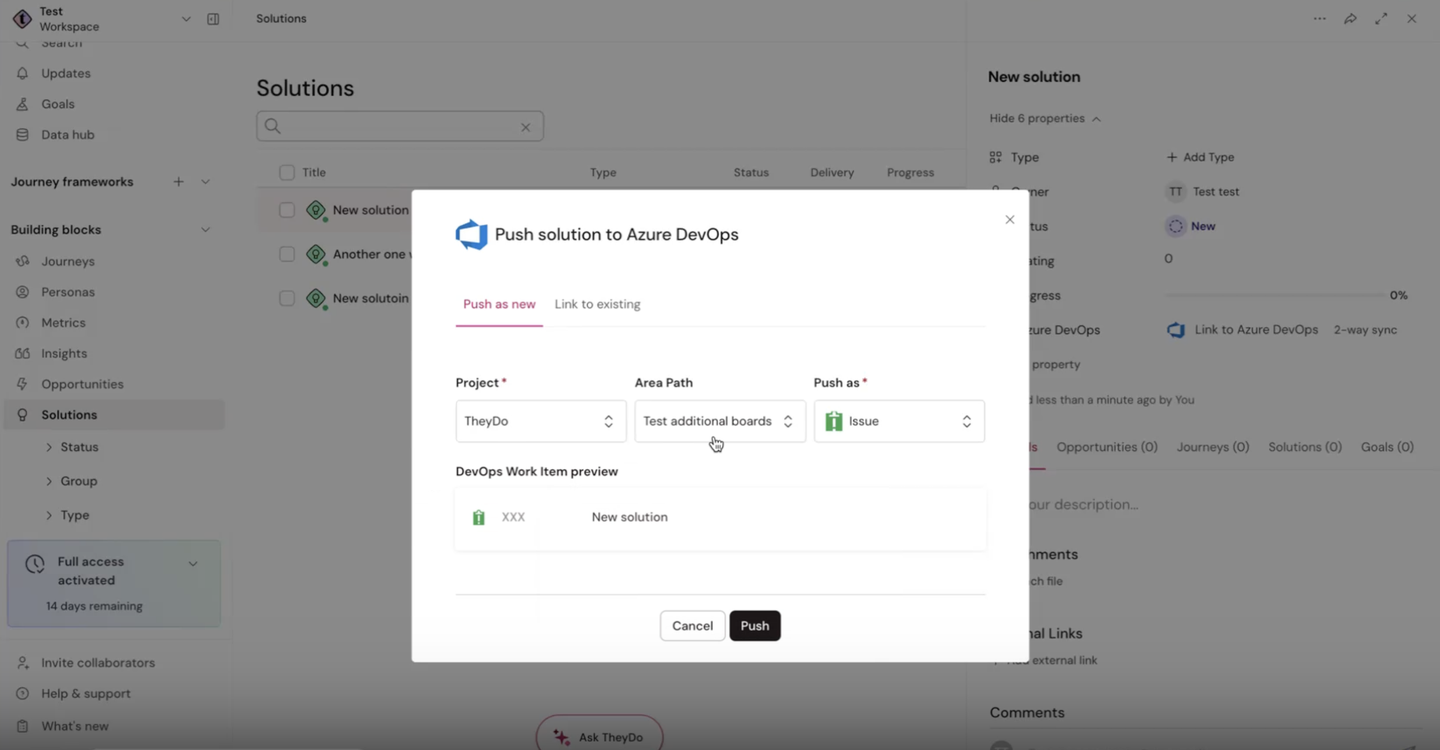Open the Goals (0) tab in the panel
This screenshot has height=750, width=1440.
pyautogui.click(x=1386, y=447)
